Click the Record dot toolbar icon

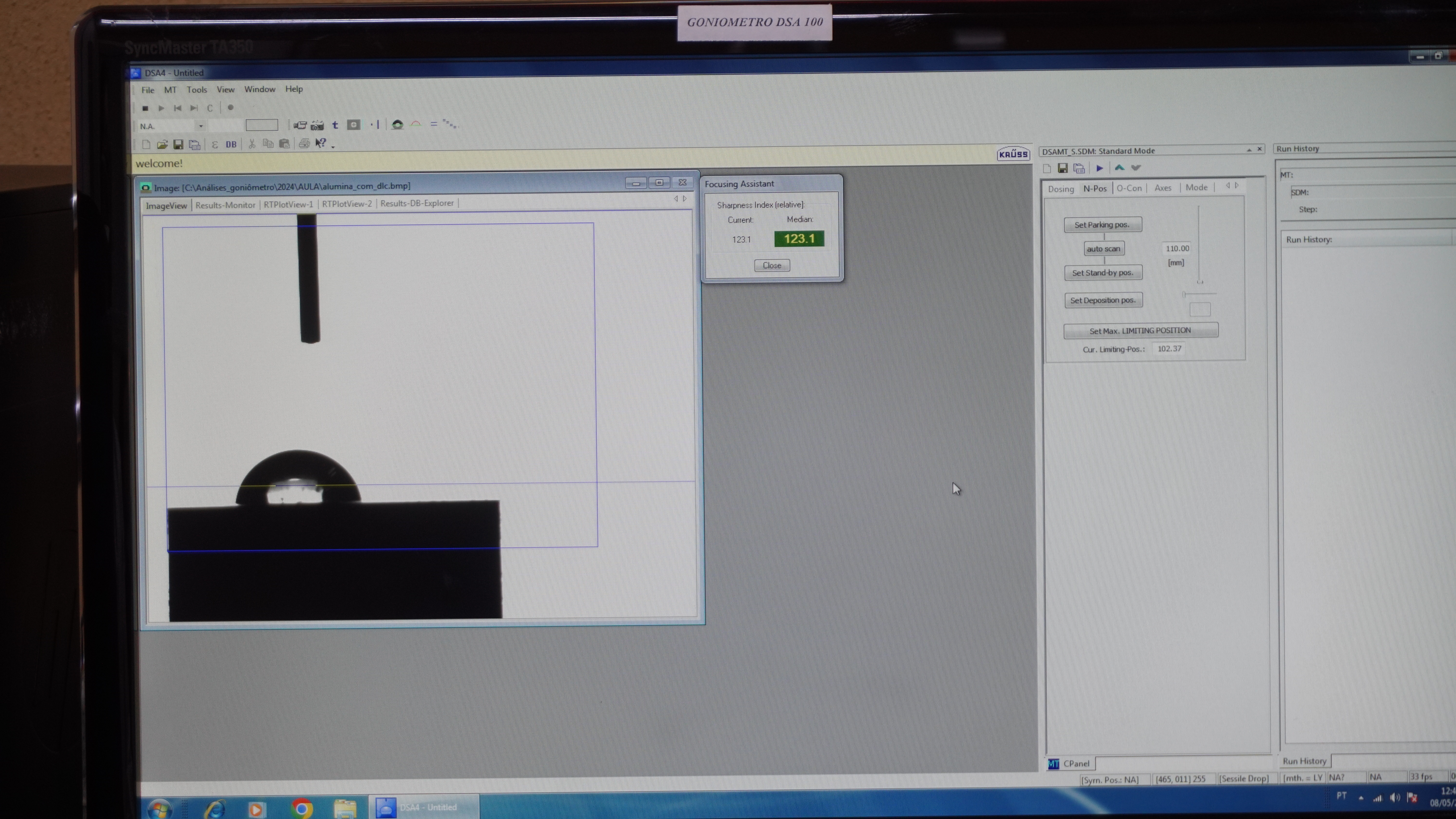(230, 107)
